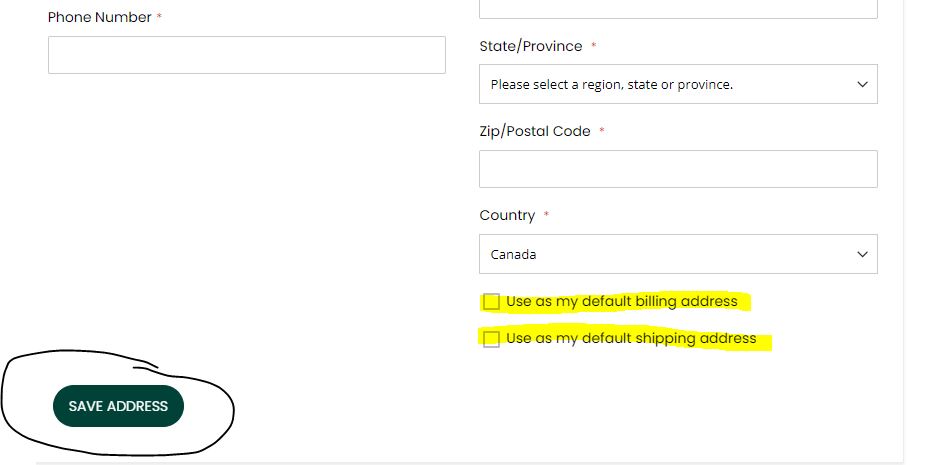Click "Please select a region, state or province" text
Screen dimensions: 952x465
(x=612, y=84)
